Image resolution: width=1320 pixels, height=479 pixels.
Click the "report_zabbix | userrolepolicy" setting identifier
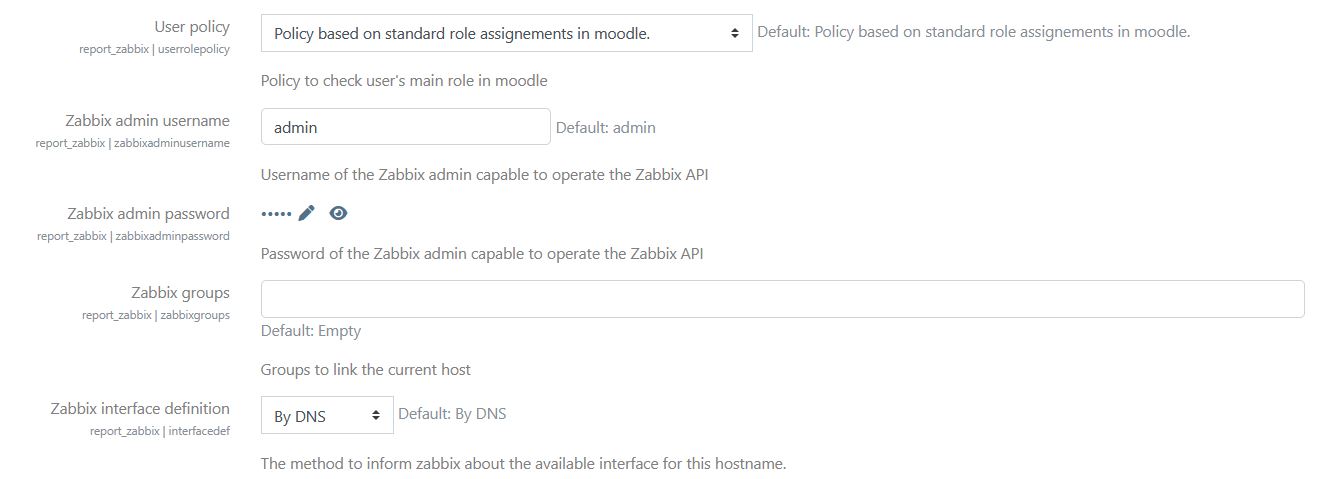point(154,49)
